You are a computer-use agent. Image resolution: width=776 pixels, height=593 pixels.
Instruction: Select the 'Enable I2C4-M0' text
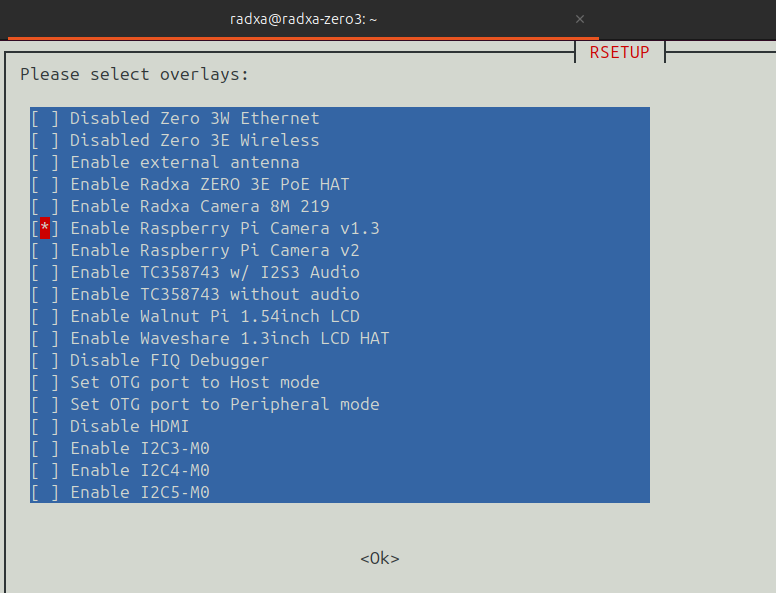coord(140,470)
